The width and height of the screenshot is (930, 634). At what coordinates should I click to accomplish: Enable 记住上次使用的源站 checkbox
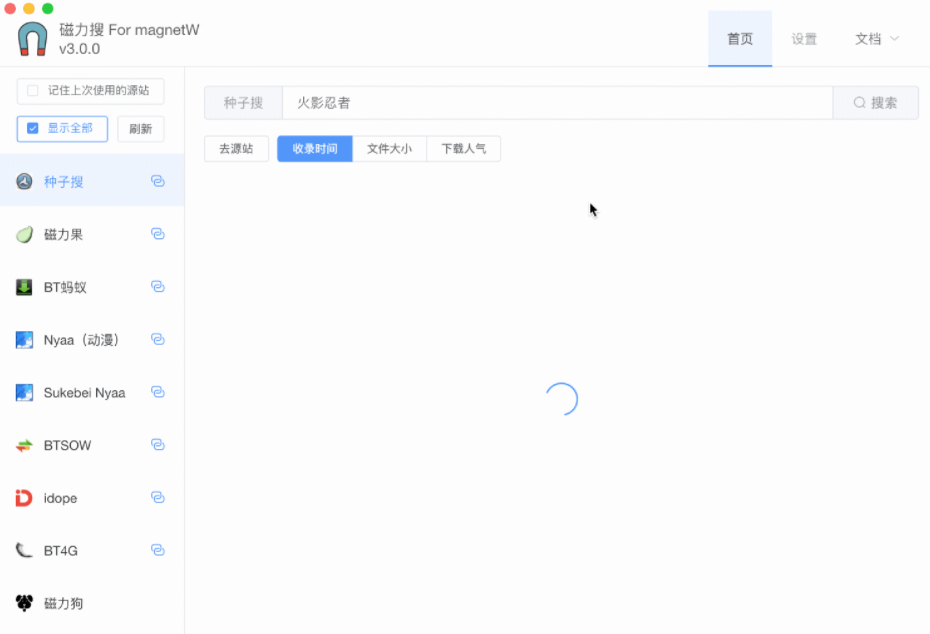pyautogui.click(x=33, y=91)
